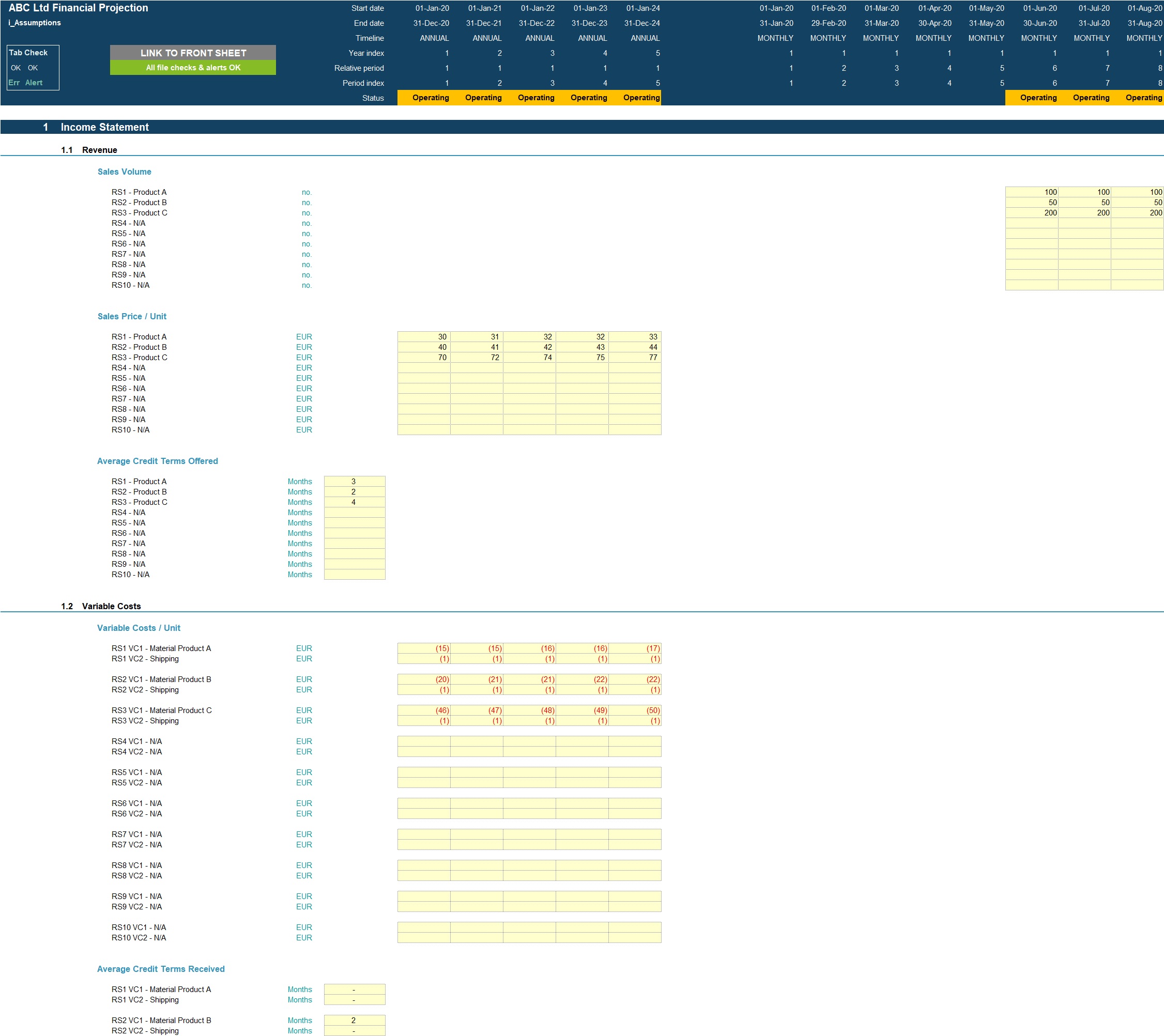This screenshot has height=1036, width=1164.
Task: Click RS2 VC1 Material Product B cost cell (20)
Action: [424, 679]
